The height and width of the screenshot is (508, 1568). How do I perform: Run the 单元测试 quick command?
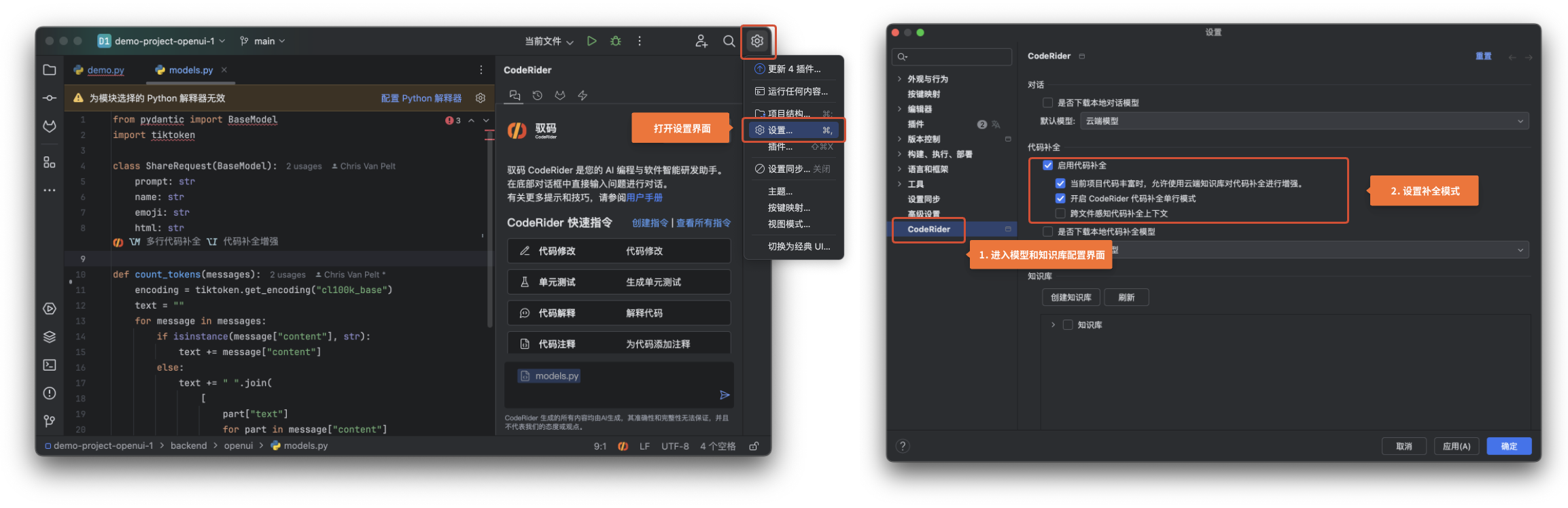(x=619, y=282)
